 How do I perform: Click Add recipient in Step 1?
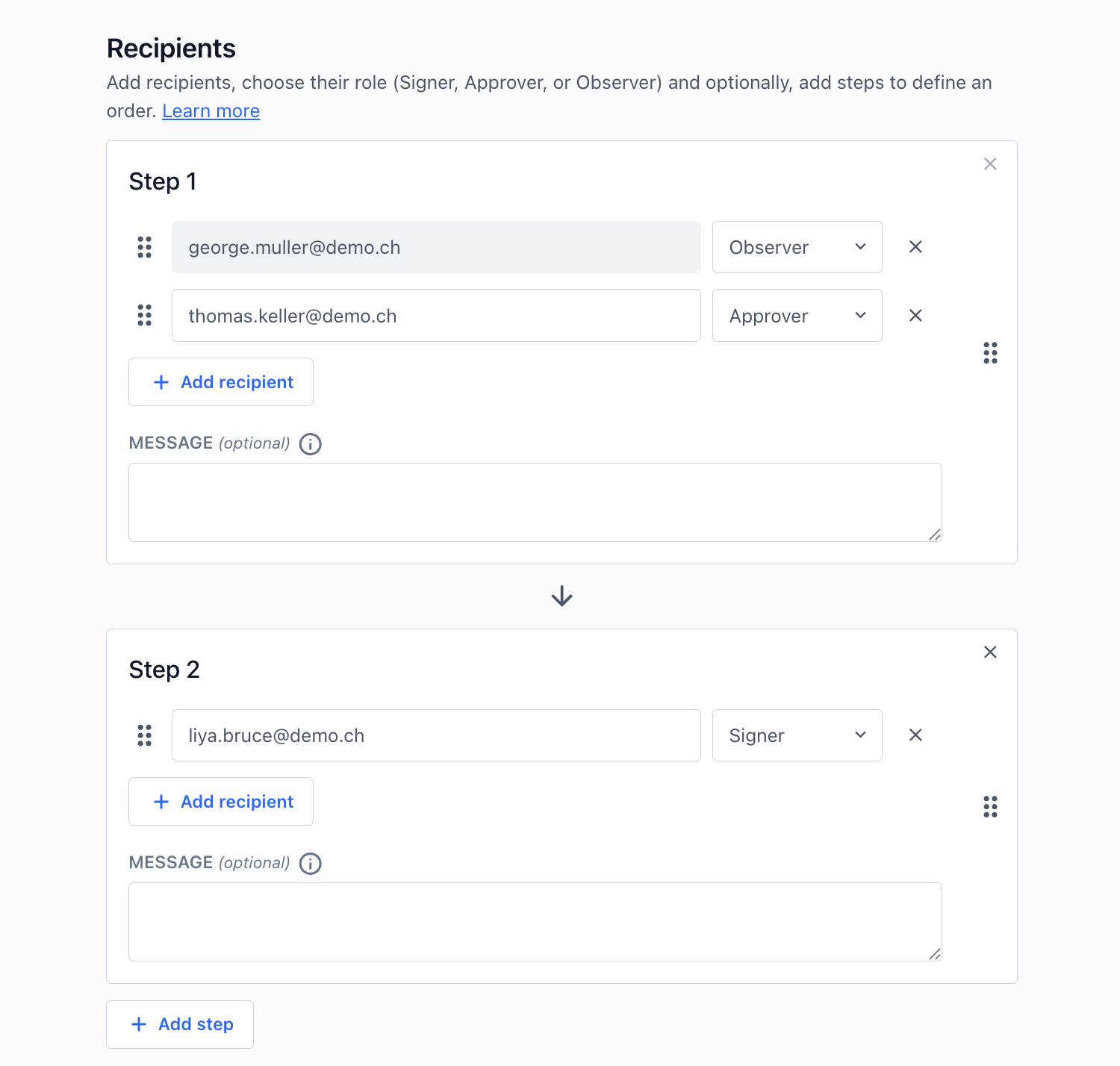click(221, 382)
